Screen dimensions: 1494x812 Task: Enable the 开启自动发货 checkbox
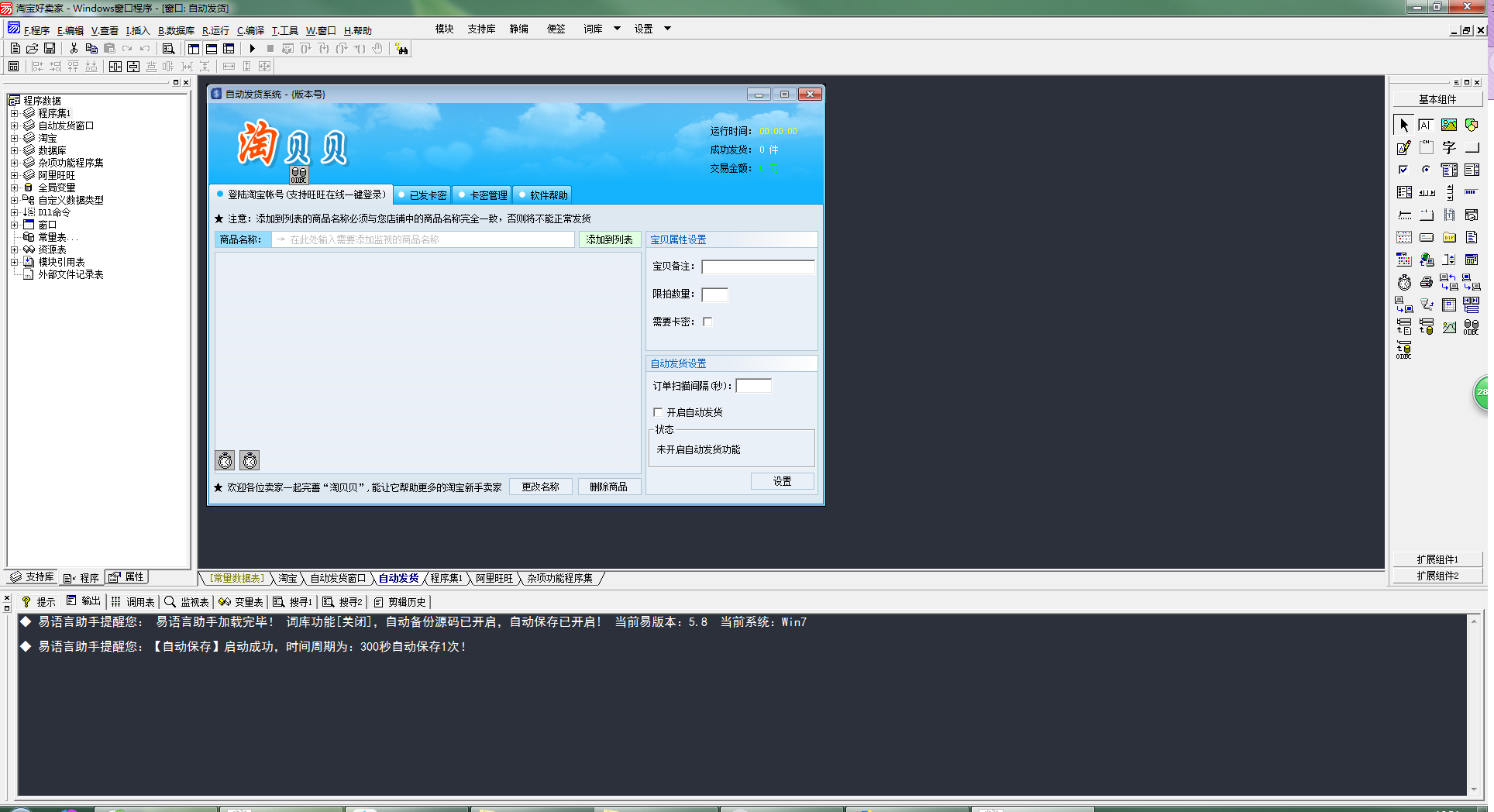tap(658, 412)
